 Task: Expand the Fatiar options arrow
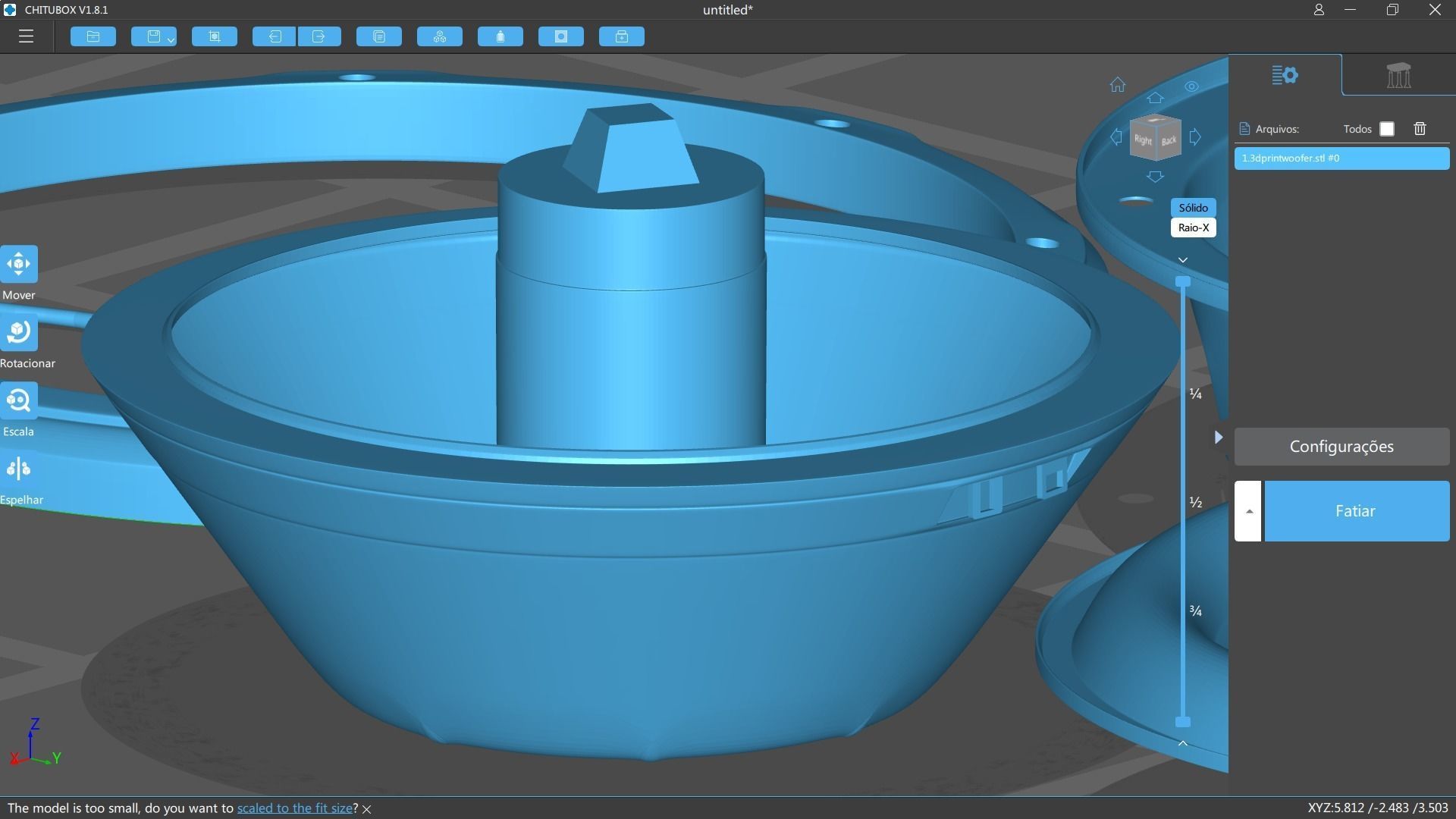point(1248,511)
